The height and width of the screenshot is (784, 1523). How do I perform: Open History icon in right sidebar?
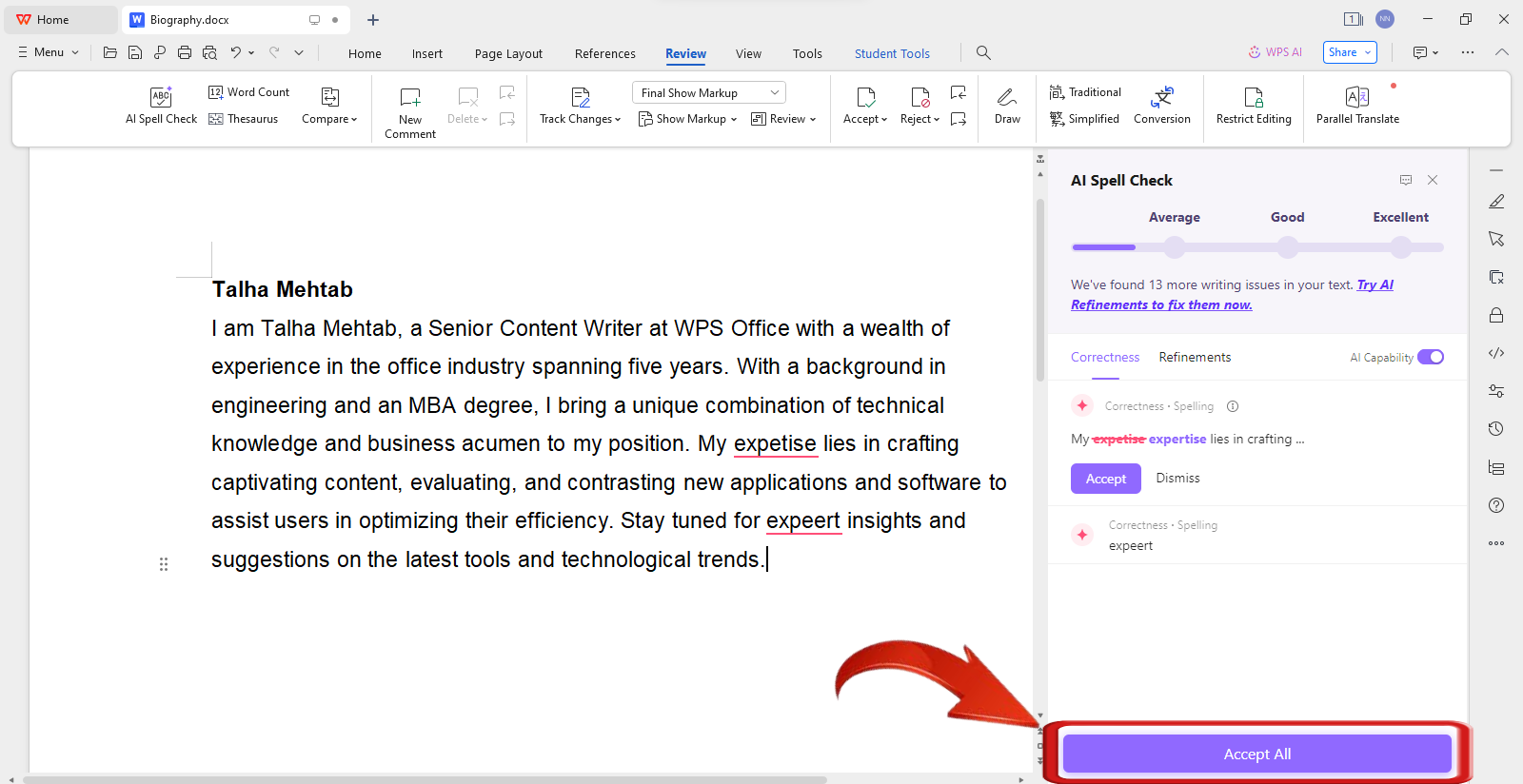[x=1496, y=429]
